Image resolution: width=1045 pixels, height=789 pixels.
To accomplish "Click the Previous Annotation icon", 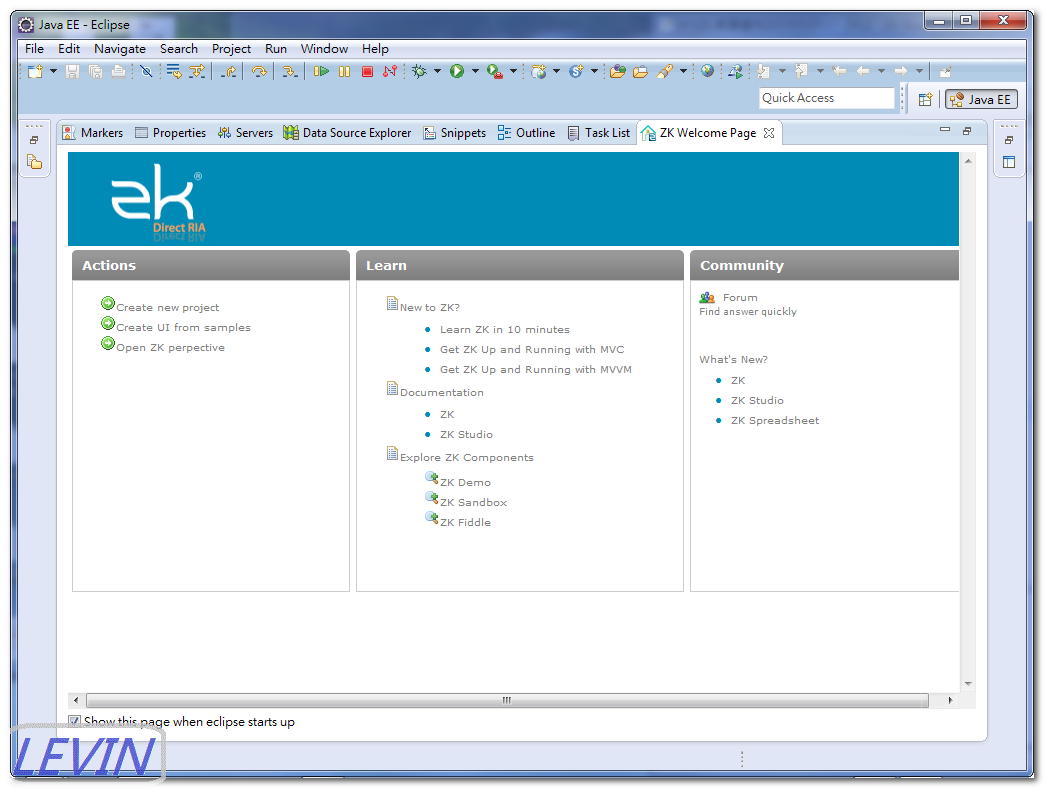I will [801, 71].
